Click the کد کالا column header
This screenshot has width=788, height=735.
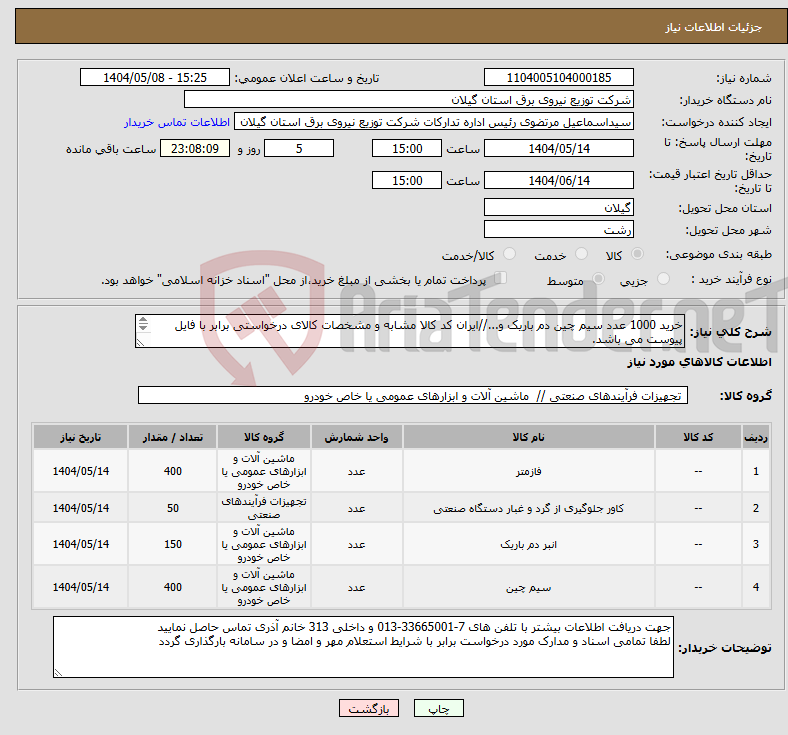tap(698, 437)
